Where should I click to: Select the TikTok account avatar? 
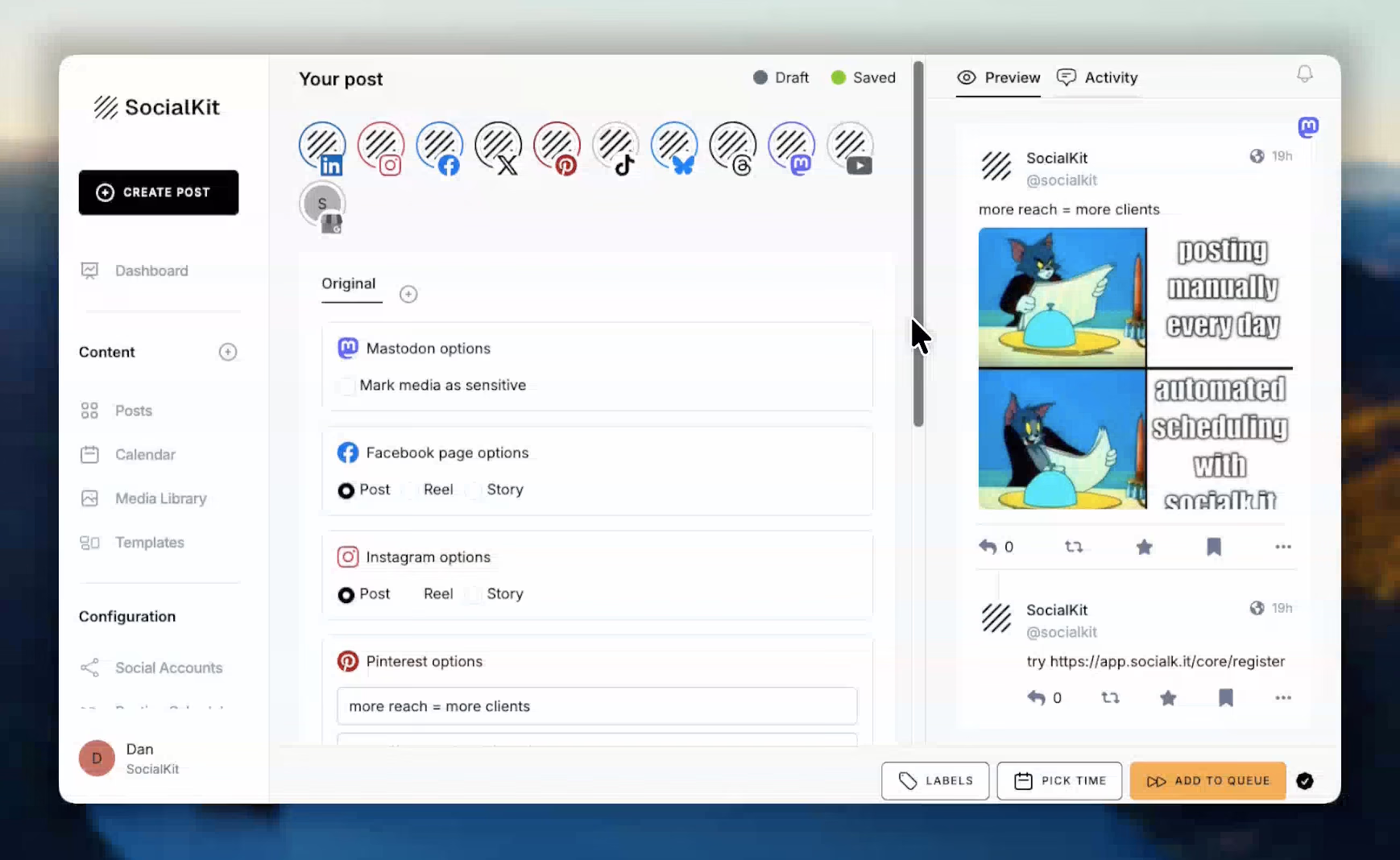click(615, 147)
